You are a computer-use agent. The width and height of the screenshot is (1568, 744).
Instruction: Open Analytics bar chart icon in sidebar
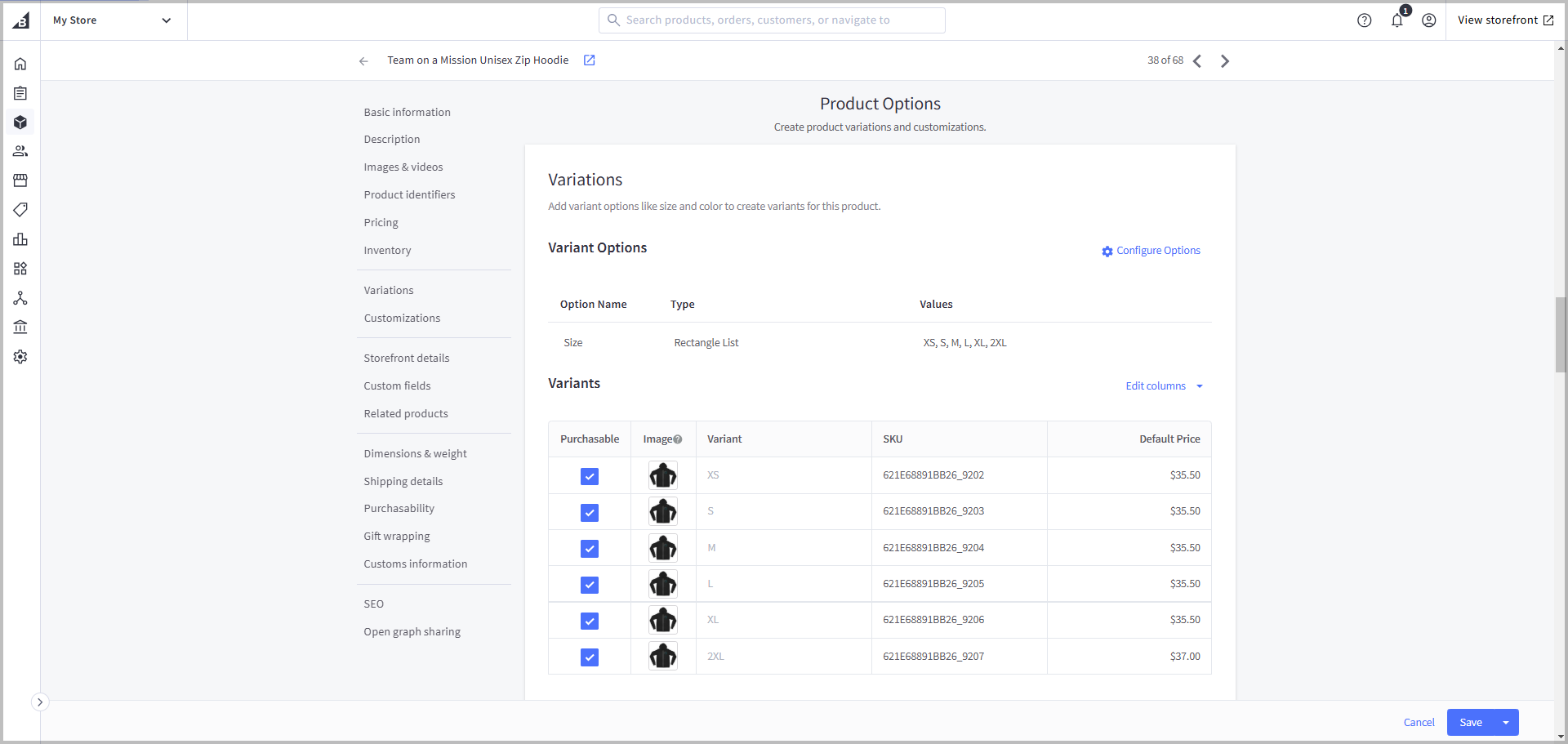[20, 239]
